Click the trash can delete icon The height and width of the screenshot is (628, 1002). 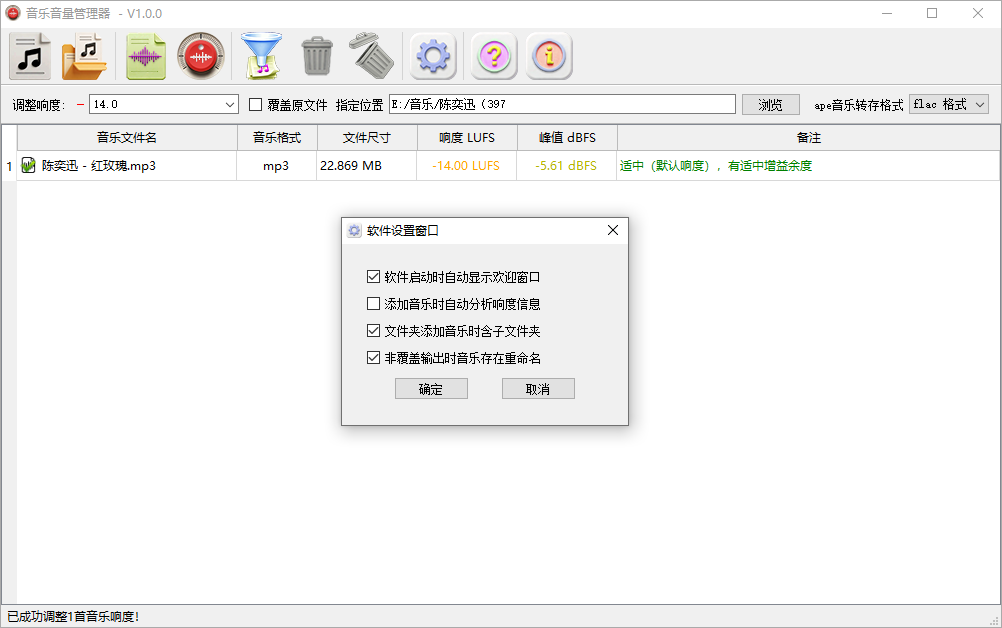point(317,56)
